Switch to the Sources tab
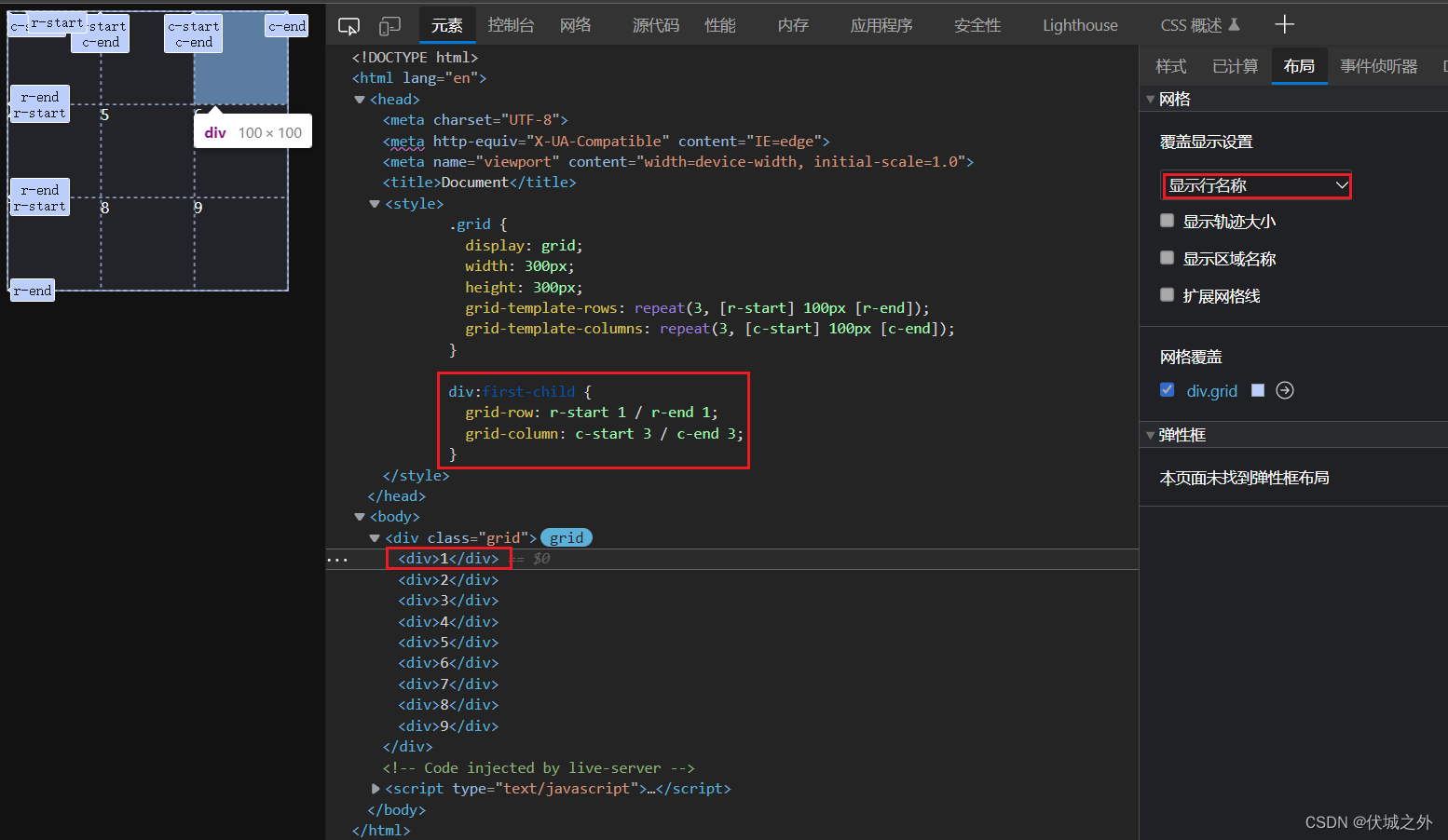 (x=656, y=25)
